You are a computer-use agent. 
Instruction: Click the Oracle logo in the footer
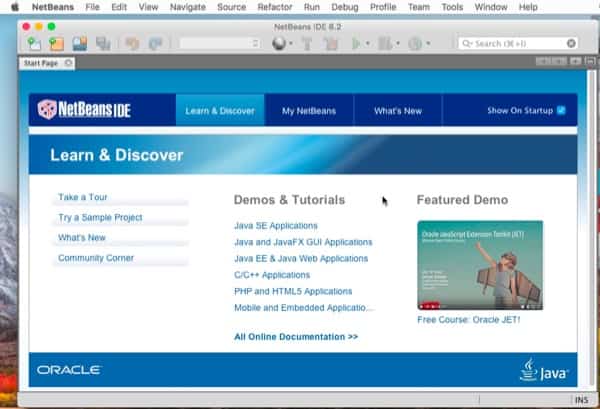(x=69, y=370)
